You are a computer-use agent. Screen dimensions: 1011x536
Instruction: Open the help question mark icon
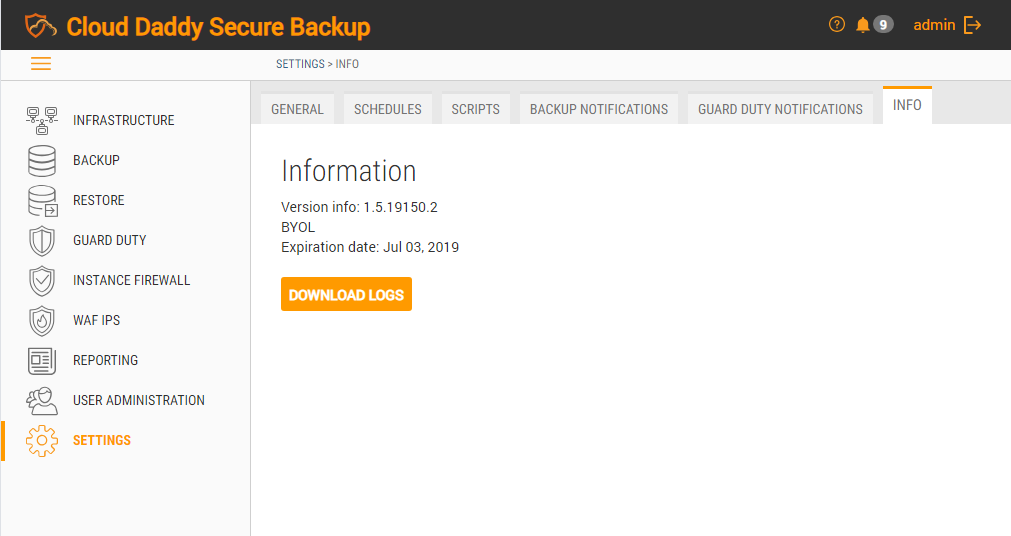(x=836, y=25)
